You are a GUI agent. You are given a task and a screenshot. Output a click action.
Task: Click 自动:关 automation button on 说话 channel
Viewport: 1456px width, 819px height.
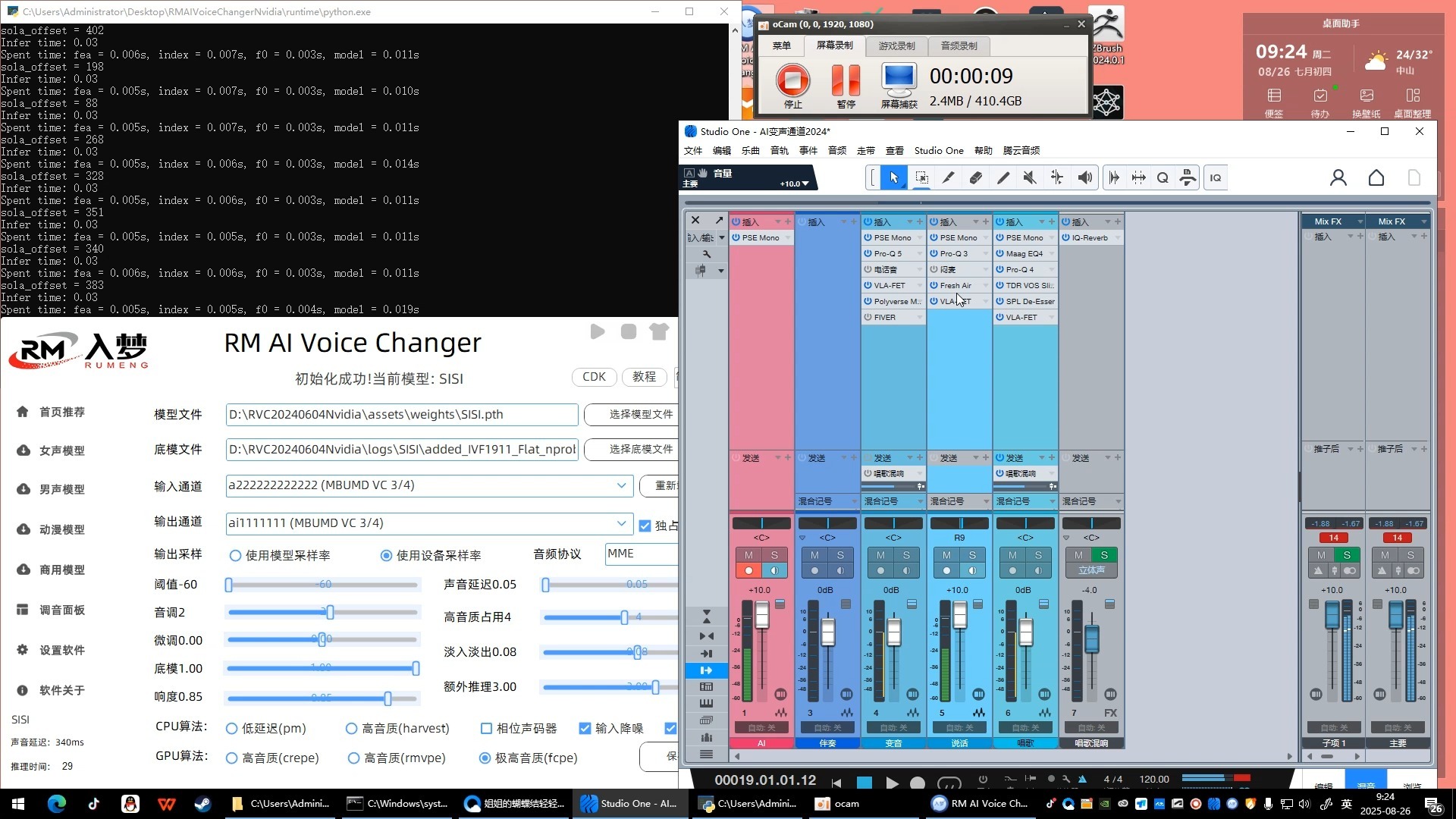point(959,728)
